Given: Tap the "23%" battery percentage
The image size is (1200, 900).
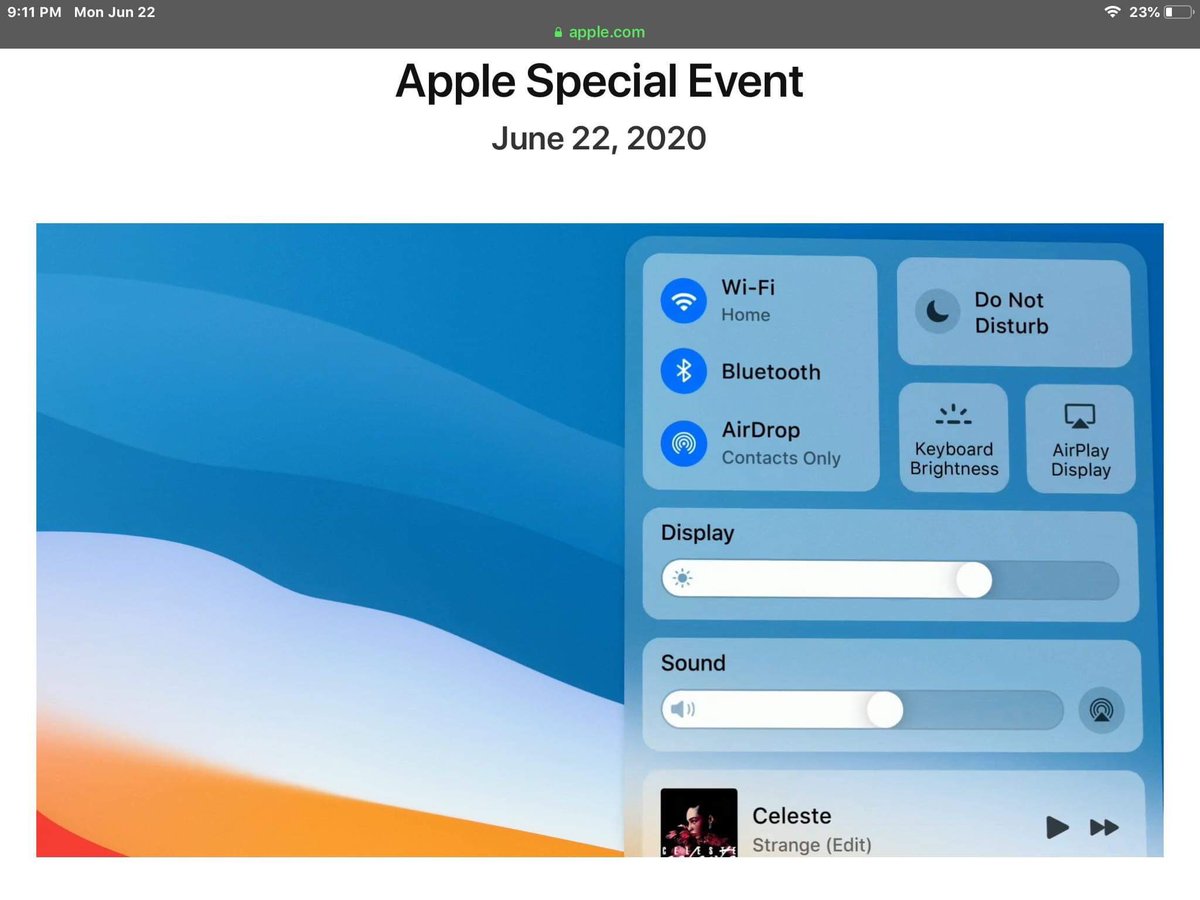Looking at the screenshot, I should click(1145, 12).
